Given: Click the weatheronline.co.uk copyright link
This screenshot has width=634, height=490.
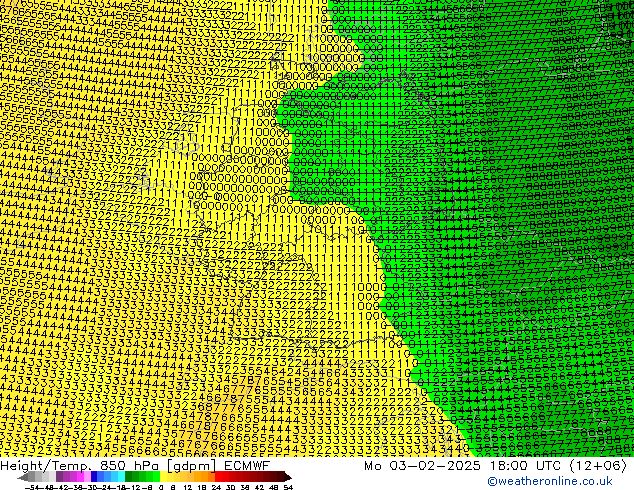Looking at the screenshot, I should coord(549,481).
